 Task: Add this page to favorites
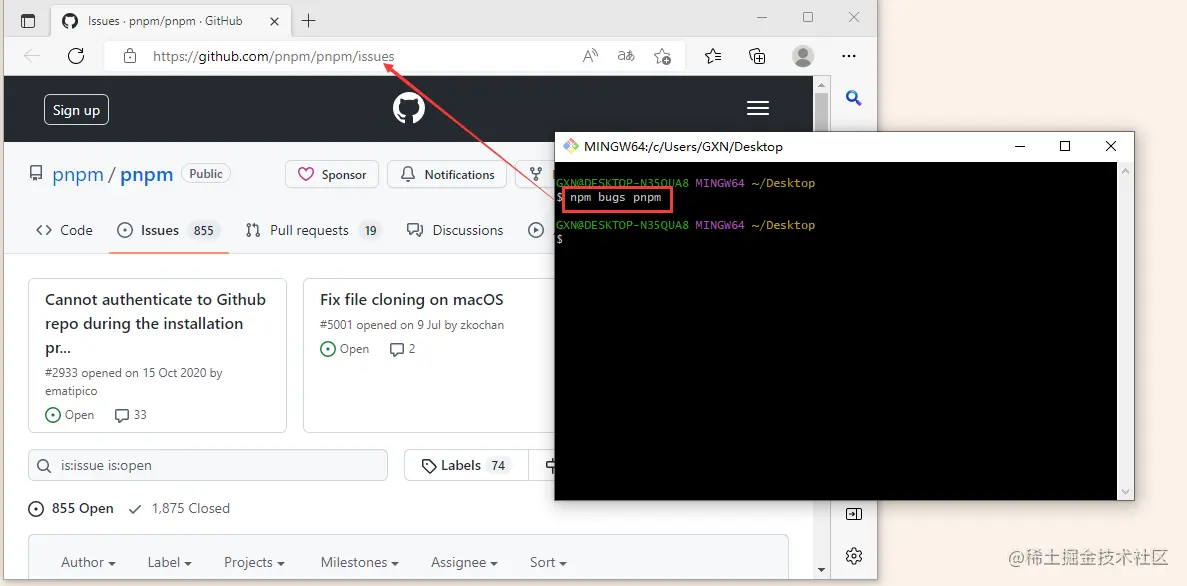[662, 56]
